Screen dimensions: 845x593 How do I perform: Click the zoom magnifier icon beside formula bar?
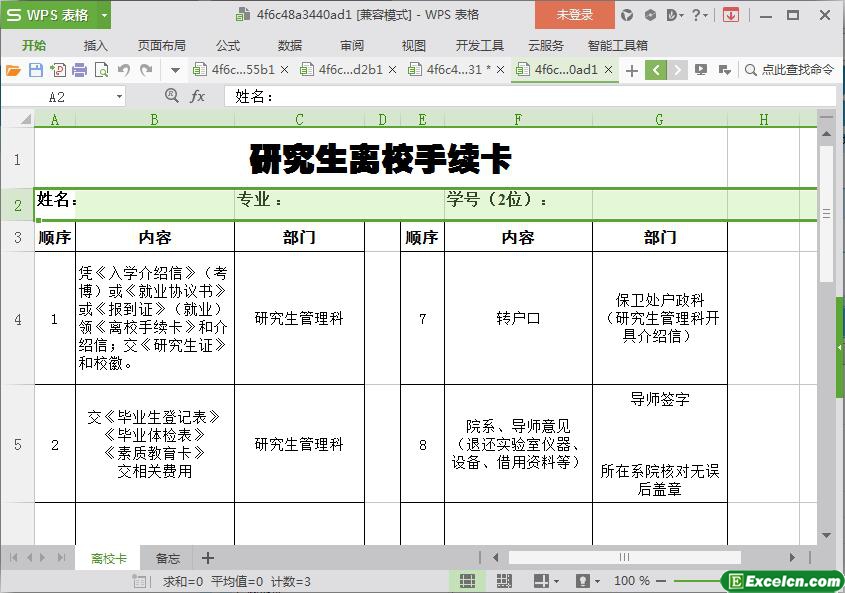click(x=171, y=96)
